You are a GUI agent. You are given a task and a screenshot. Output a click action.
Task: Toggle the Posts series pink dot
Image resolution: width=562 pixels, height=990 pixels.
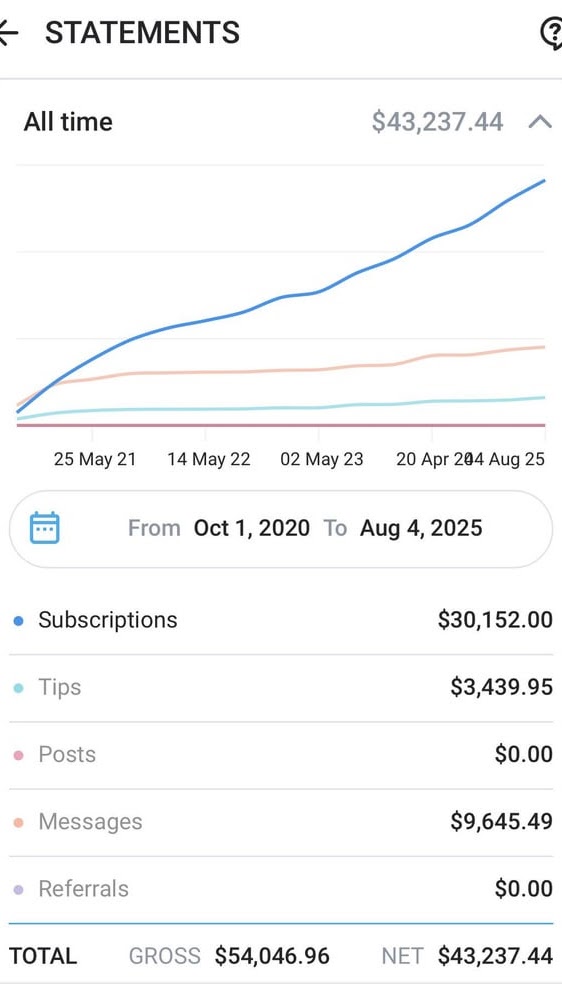tap(18, 755)
